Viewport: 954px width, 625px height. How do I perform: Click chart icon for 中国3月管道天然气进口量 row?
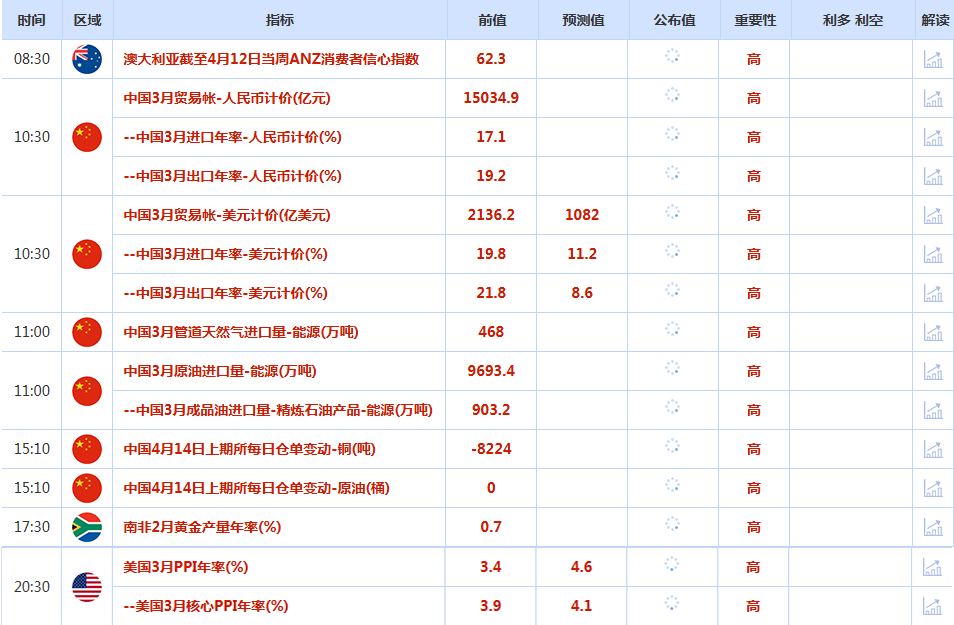[x=933, y=332]
